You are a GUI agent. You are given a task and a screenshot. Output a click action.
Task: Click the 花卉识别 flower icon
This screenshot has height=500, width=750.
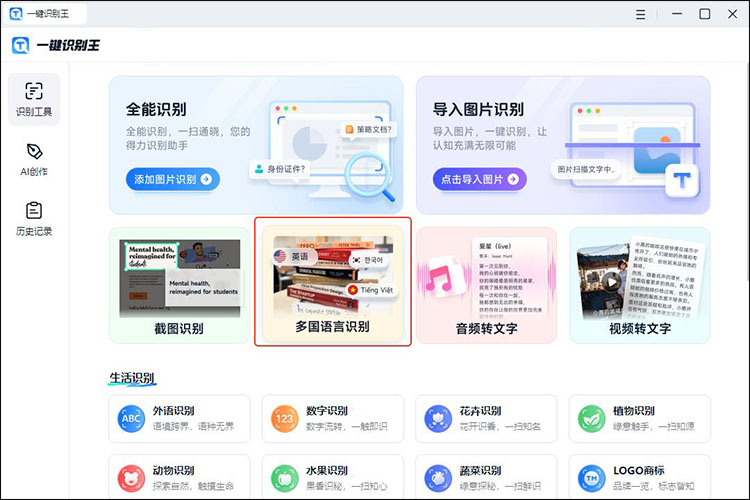coord(438,419)
